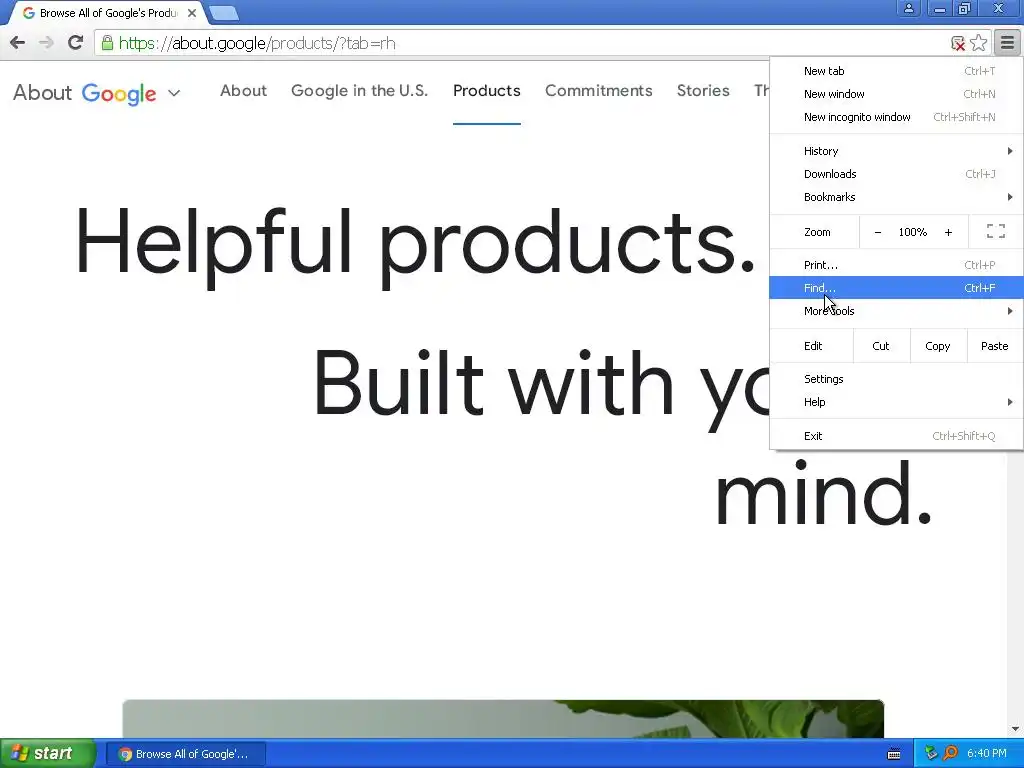The image size is (1024, 768).
Task: Click the 6:40 PM system clock
Action: [986, 754]
